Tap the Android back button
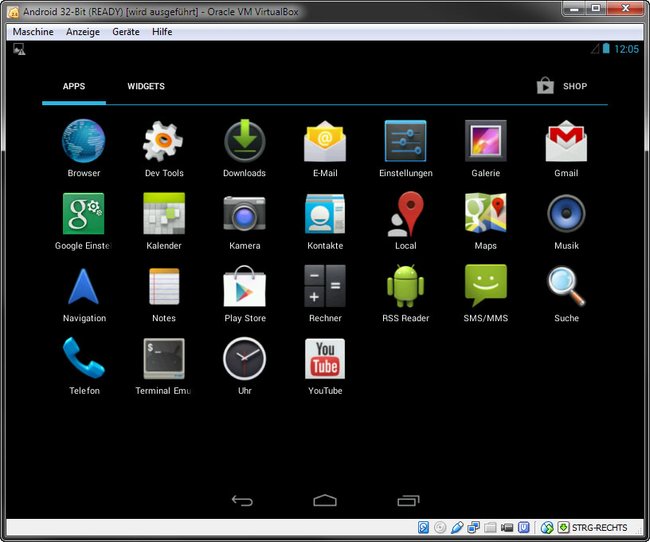Viewport: 650px width, 542px height. click(x=242, y=501)
